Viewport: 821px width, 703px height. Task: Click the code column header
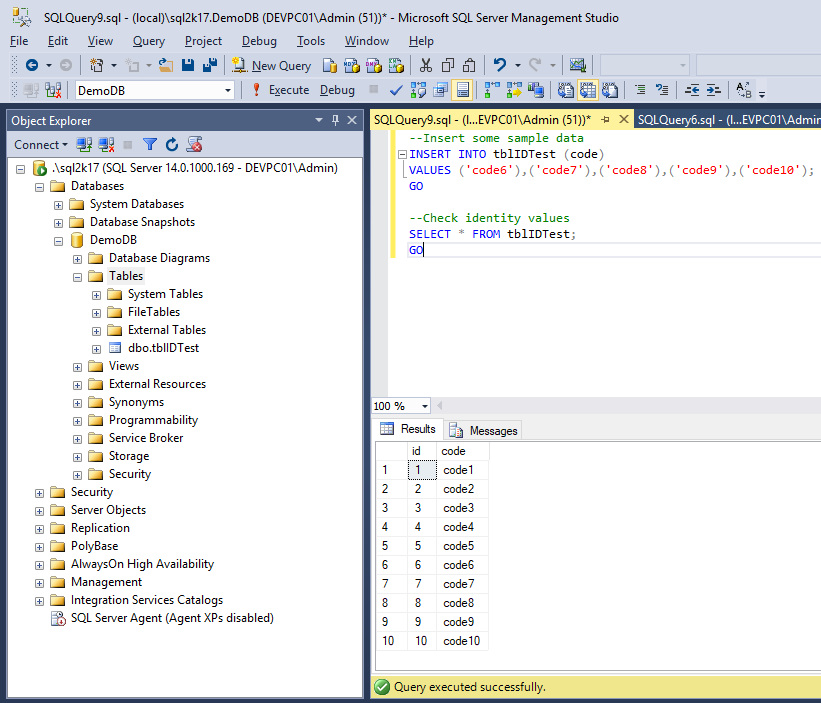463,451
